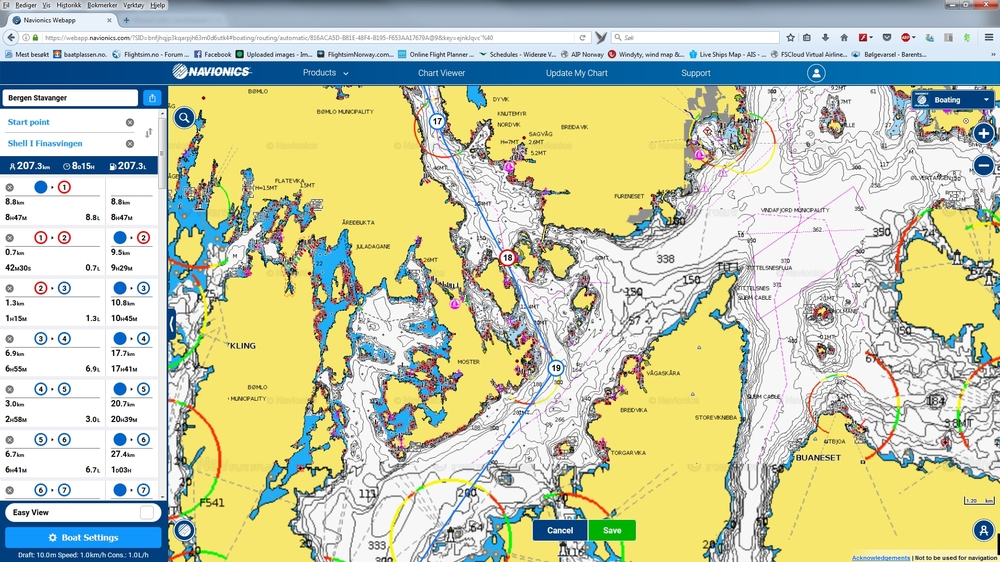The width and height of the screenshot is (1000, 562).
Task: Zoom out the chart with minus button
Action: point(983,166)
